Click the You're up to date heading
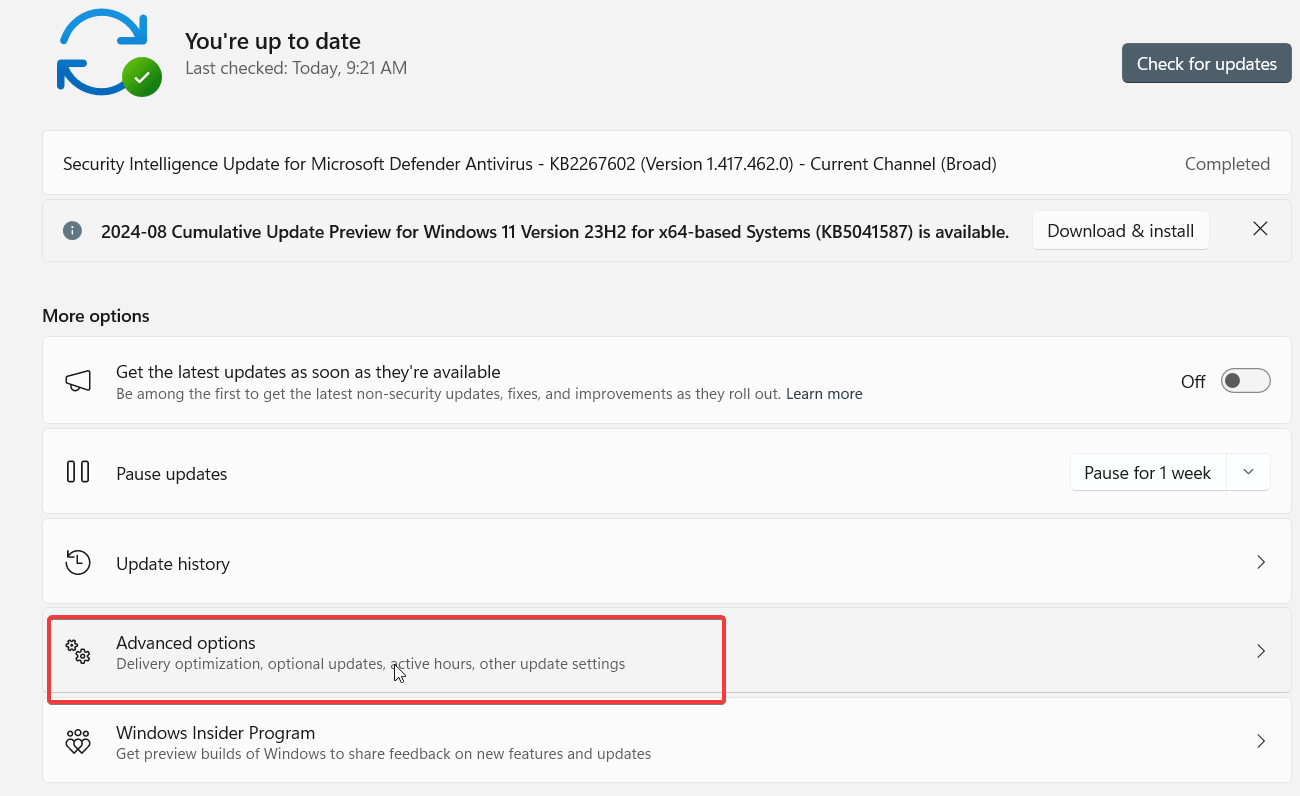 pos(273,41)
